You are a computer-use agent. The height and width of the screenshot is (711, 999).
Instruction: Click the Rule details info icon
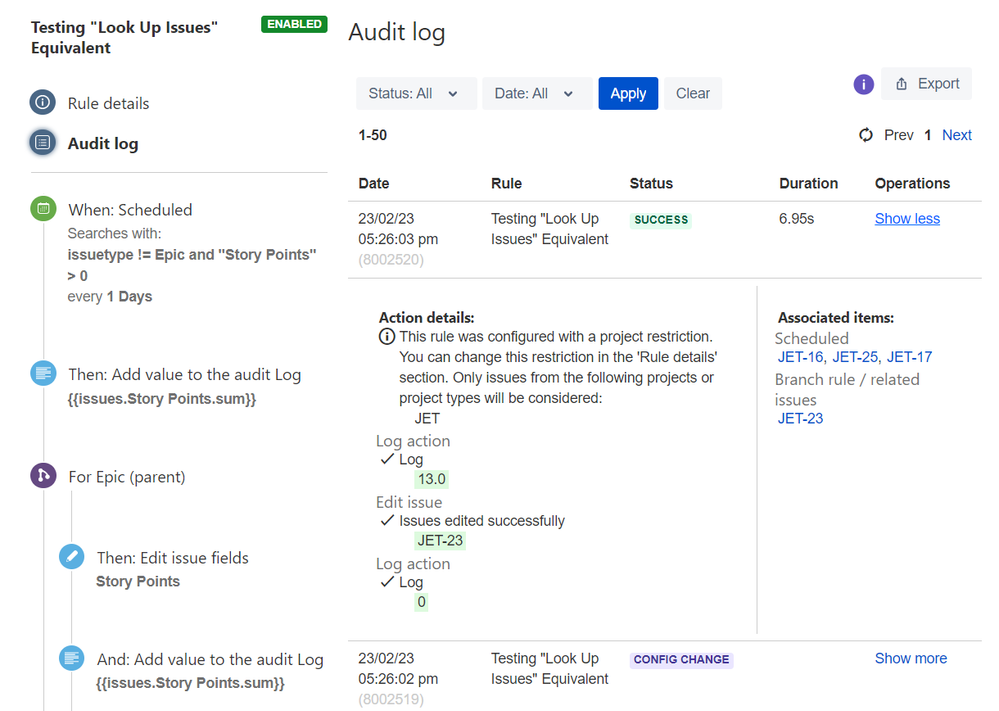click(x=43, y=103)
